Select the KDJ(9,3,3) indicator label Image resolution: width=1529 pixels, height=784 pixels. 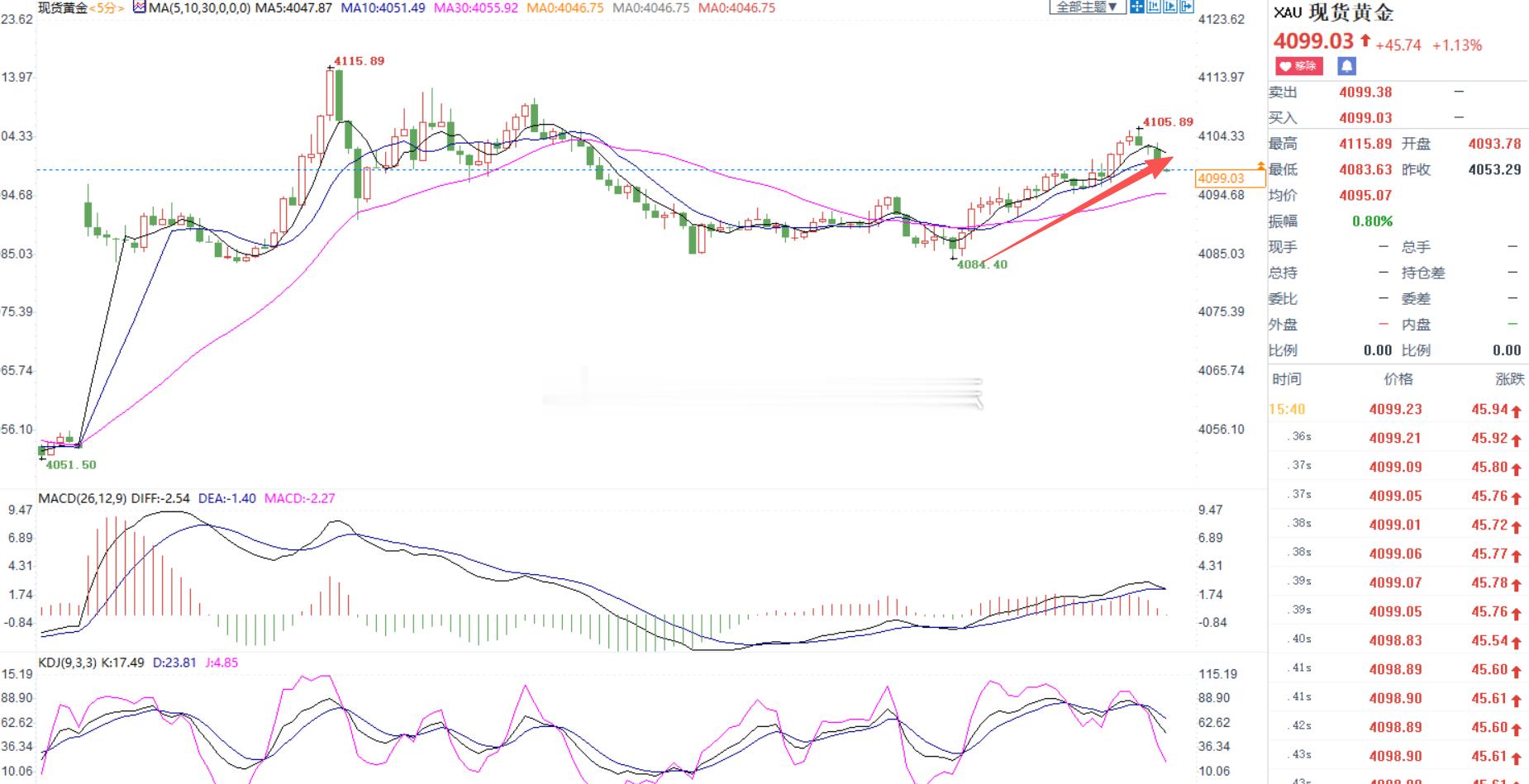69,663
